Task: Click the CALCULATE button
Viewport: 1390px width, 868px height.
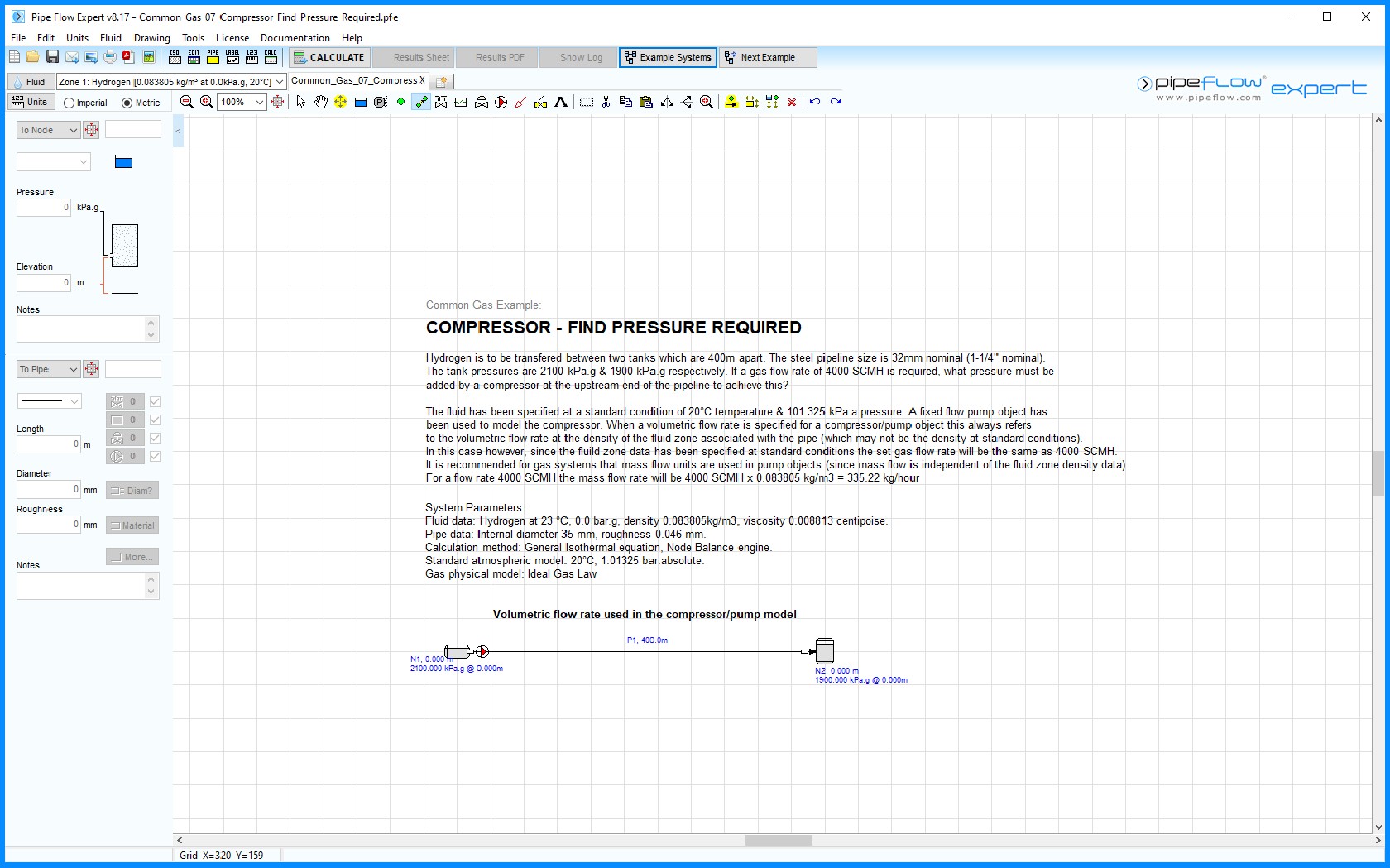Action: tap(328, 57)
